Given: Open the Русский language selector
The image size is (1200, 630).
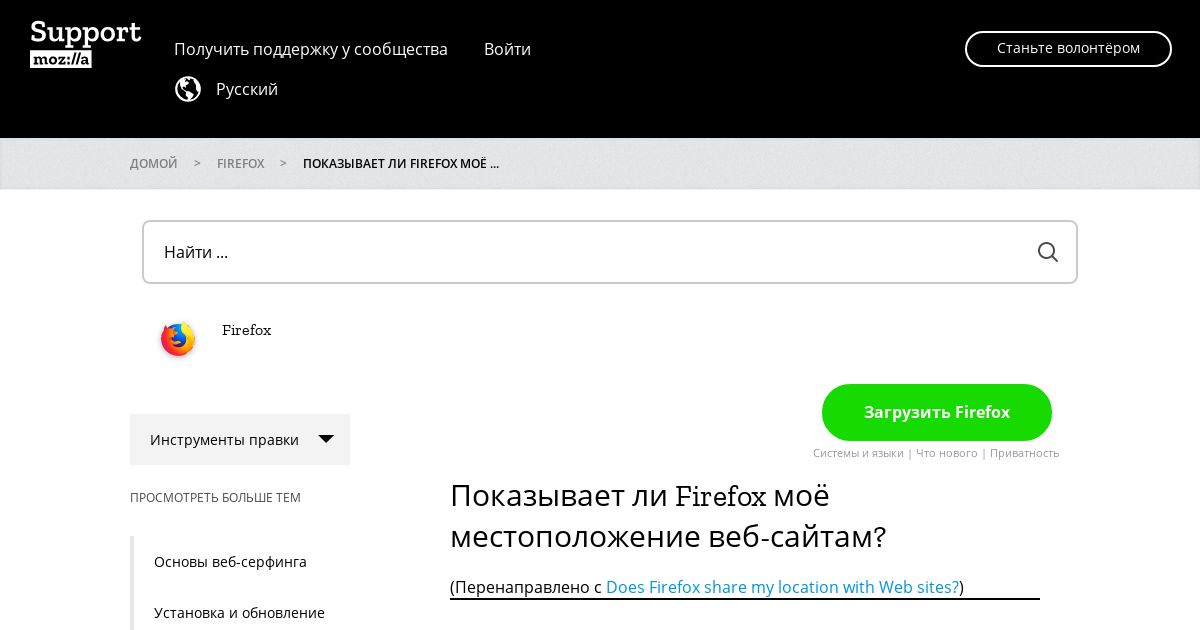Looking at the screenshot, I should tap(247, 89).
